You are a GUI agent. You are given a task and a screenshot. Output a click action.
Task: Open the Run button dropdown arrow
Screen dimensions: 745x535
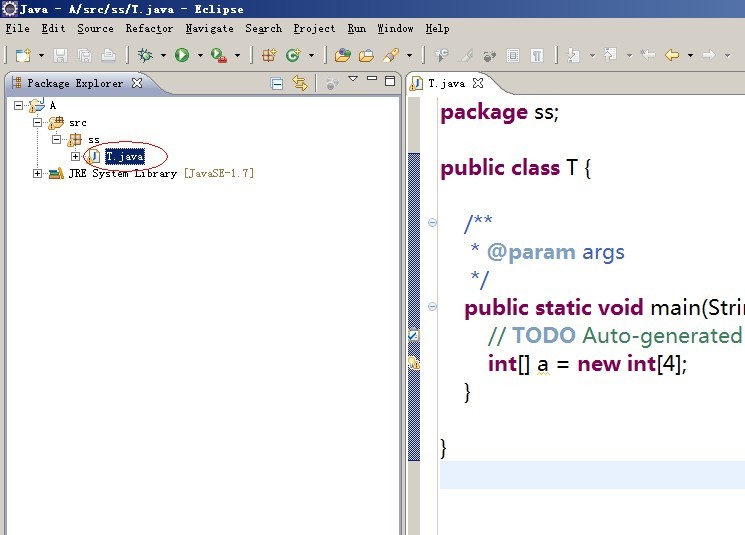pos(200,56)
